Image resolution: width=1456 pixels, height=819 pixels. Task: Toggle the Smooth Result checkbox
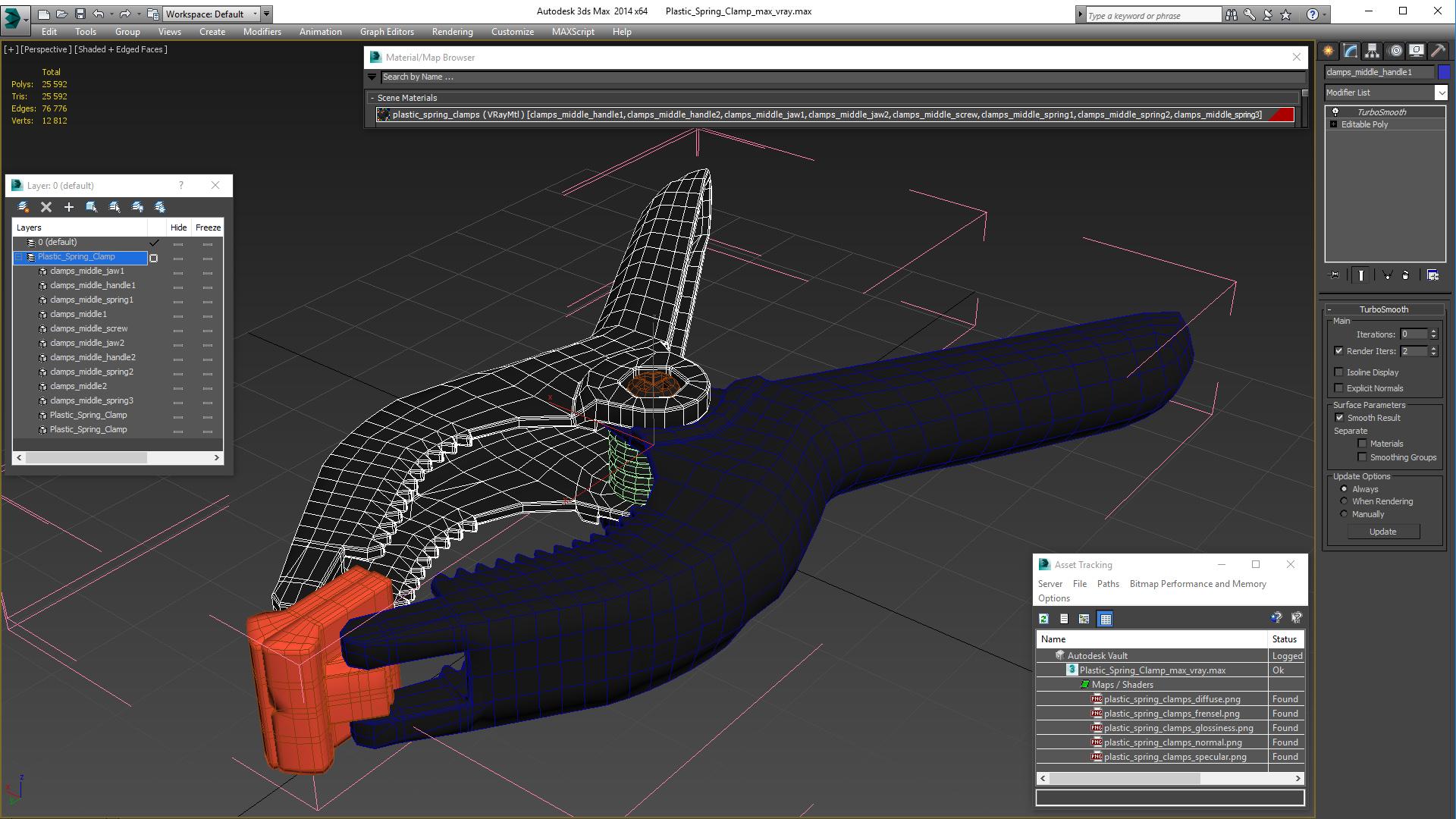[x=1339, y=418]
